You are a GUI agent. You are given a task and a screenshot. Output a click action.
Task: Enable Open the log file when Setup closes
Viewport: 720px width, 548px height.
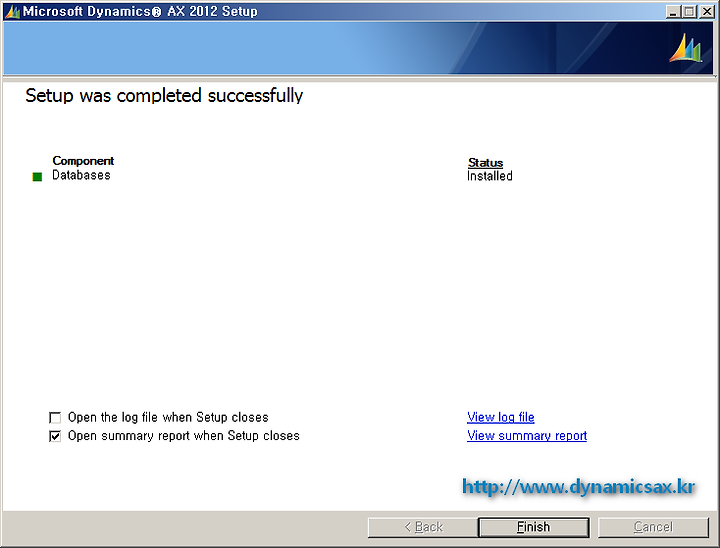pyautogui.click(x=55, y=418)
